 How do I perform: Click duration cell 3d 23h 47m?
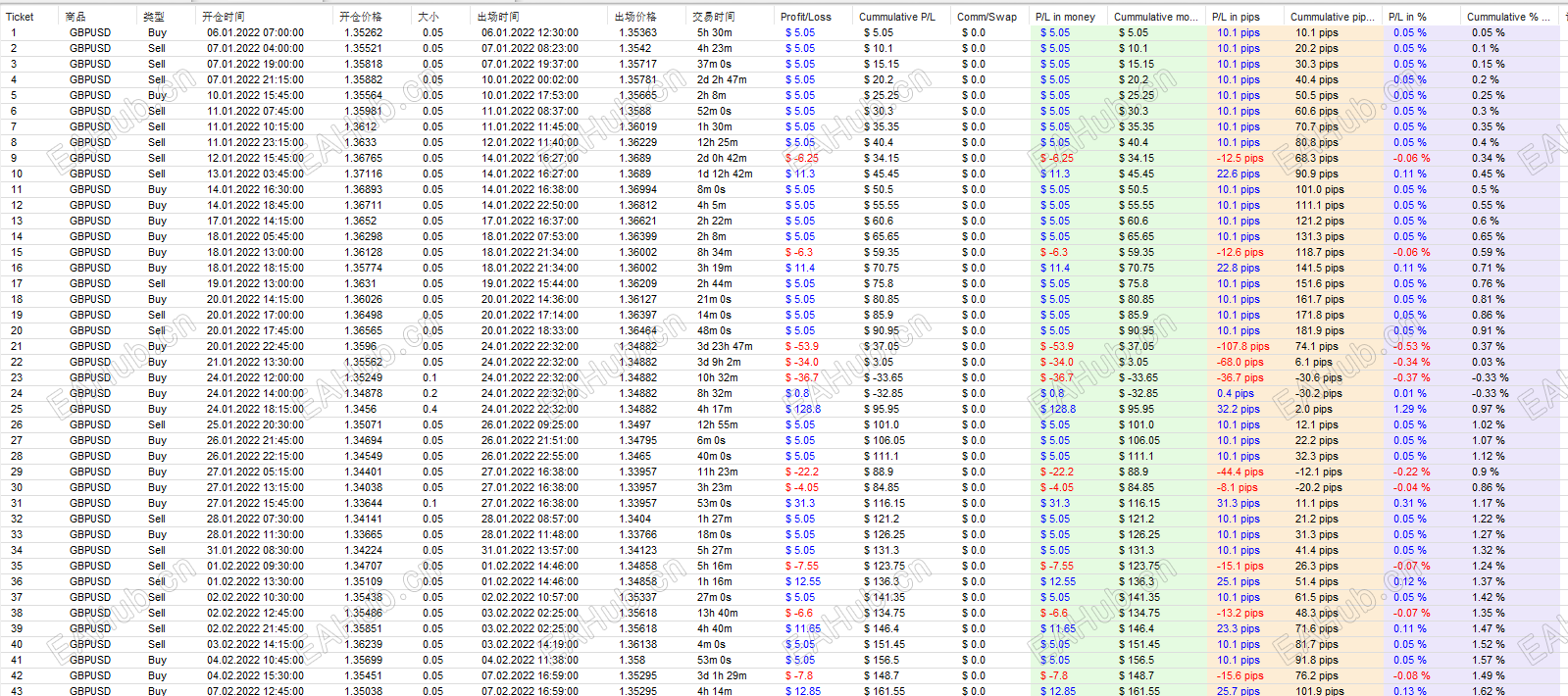pyautogui.click(x=725, y=346)
